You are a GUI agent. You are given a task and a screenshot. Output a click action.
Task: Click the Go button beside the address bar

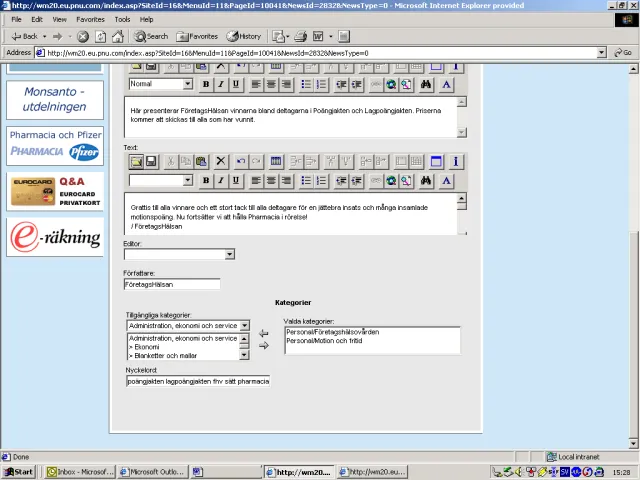[623, 53]
